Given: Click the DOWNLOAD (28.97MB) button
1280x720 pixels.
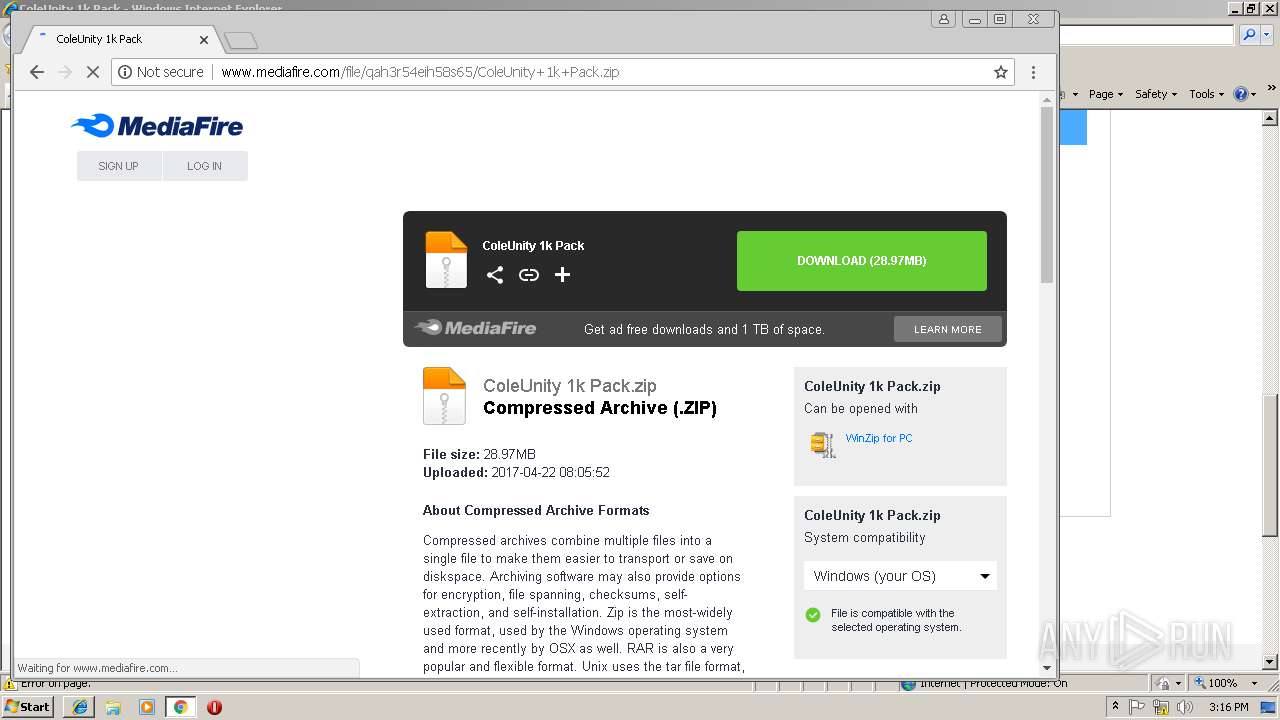Looking at the screenshot, I should [x=862, y=261].
